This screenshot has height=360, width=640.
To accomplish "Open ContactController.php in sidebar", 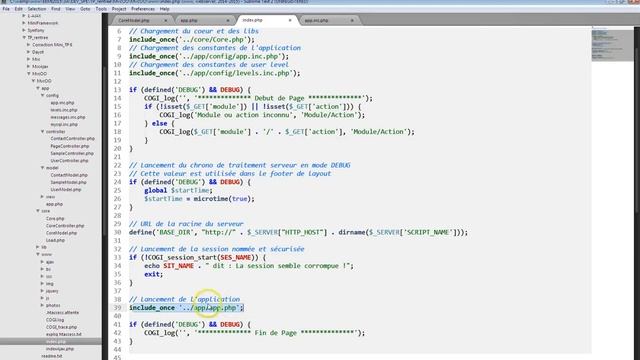I will pos(73,139).
